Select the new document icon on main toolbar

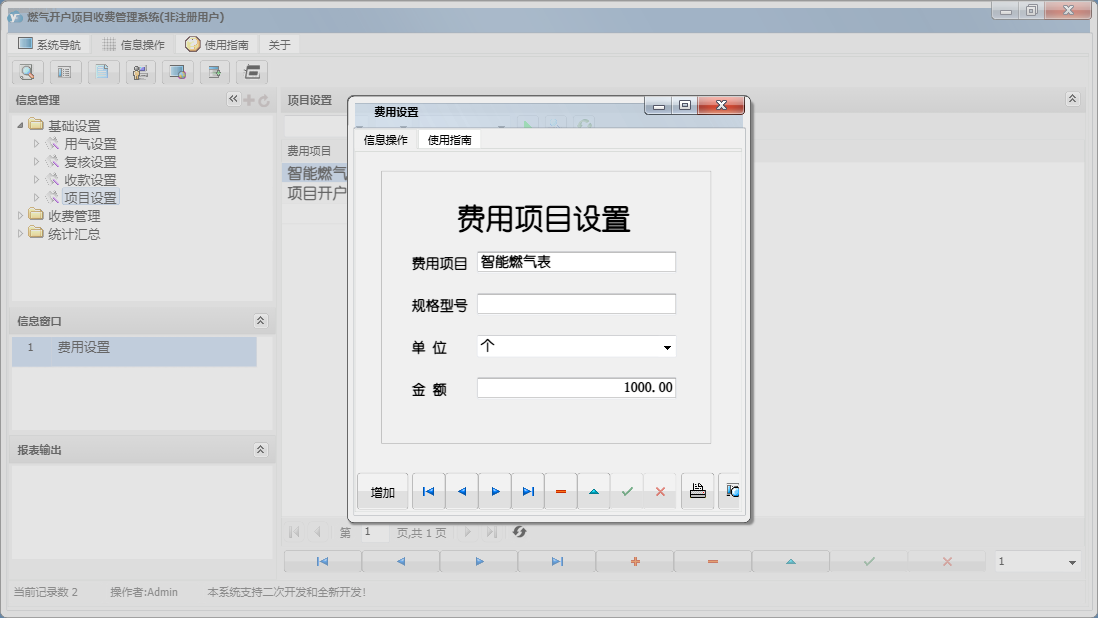coord(103,72)
